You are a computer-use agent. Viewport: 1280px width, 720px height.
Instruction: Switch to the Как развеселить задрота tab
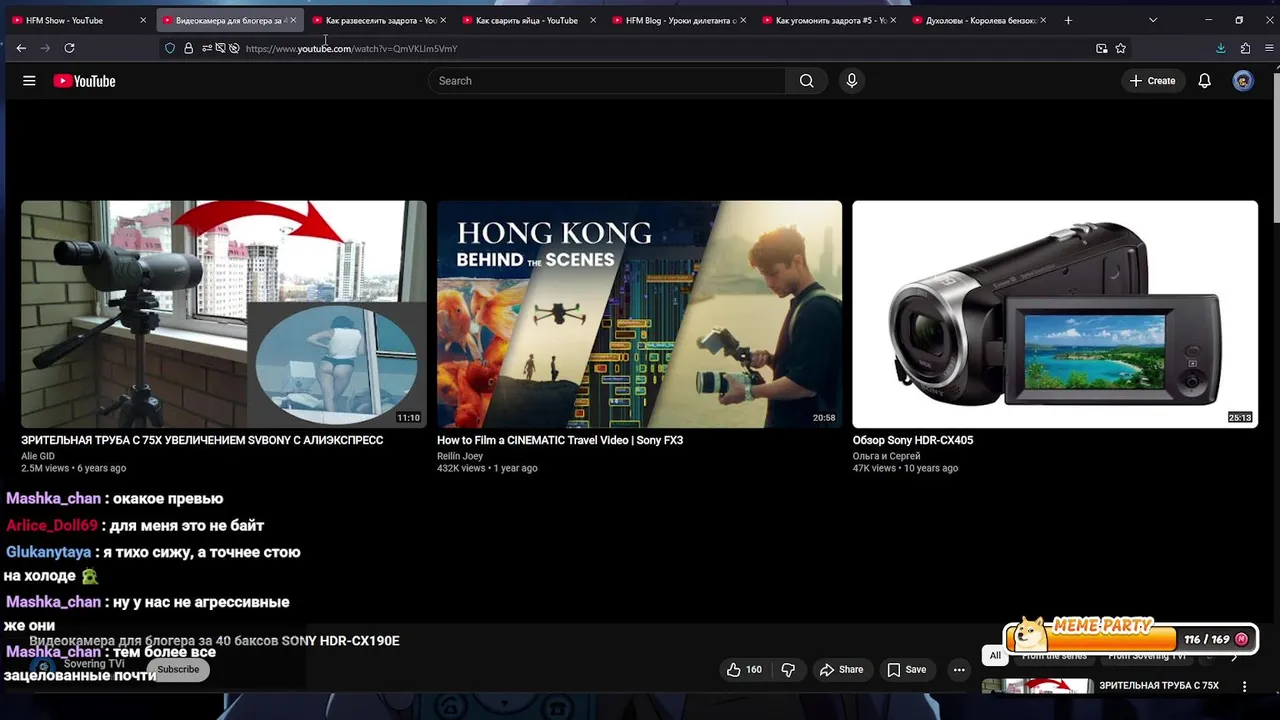(380, 20)
